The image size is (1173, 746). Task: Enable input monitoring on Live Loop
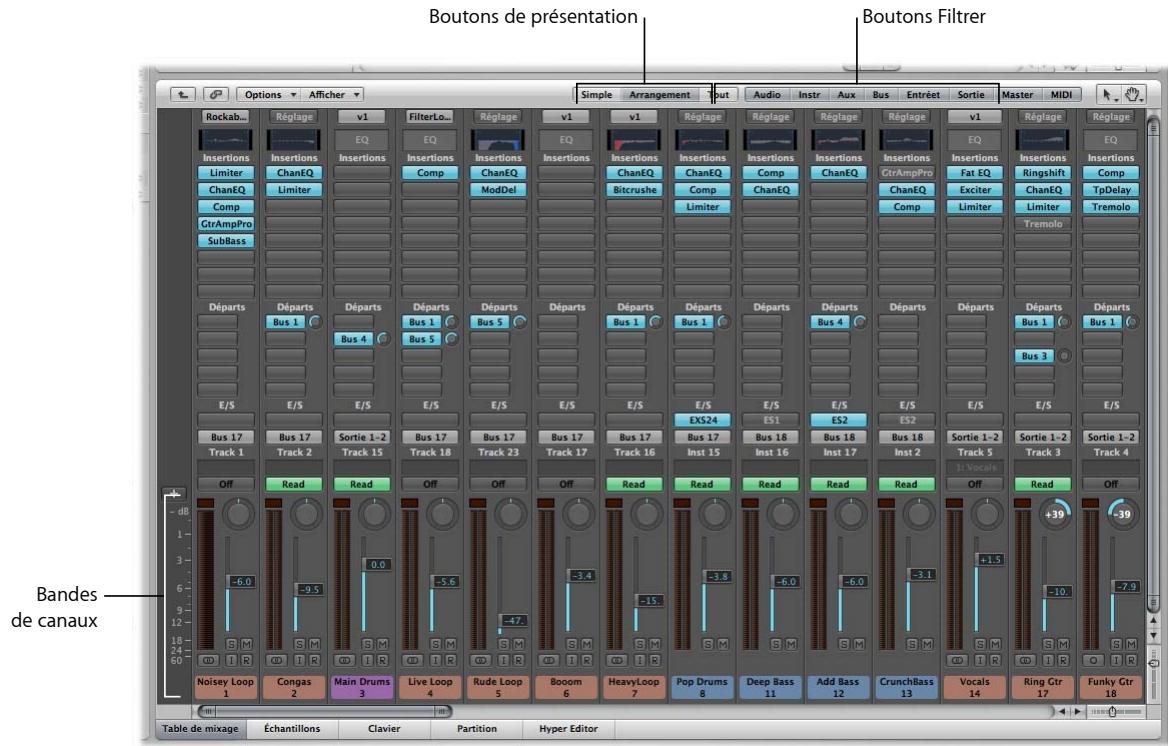tap(435, 661)
